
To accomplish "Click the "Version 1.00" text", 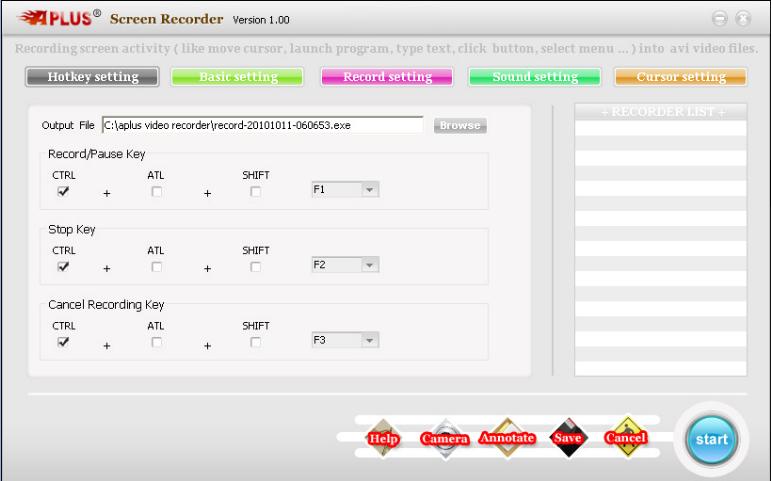I will point(261,20).
